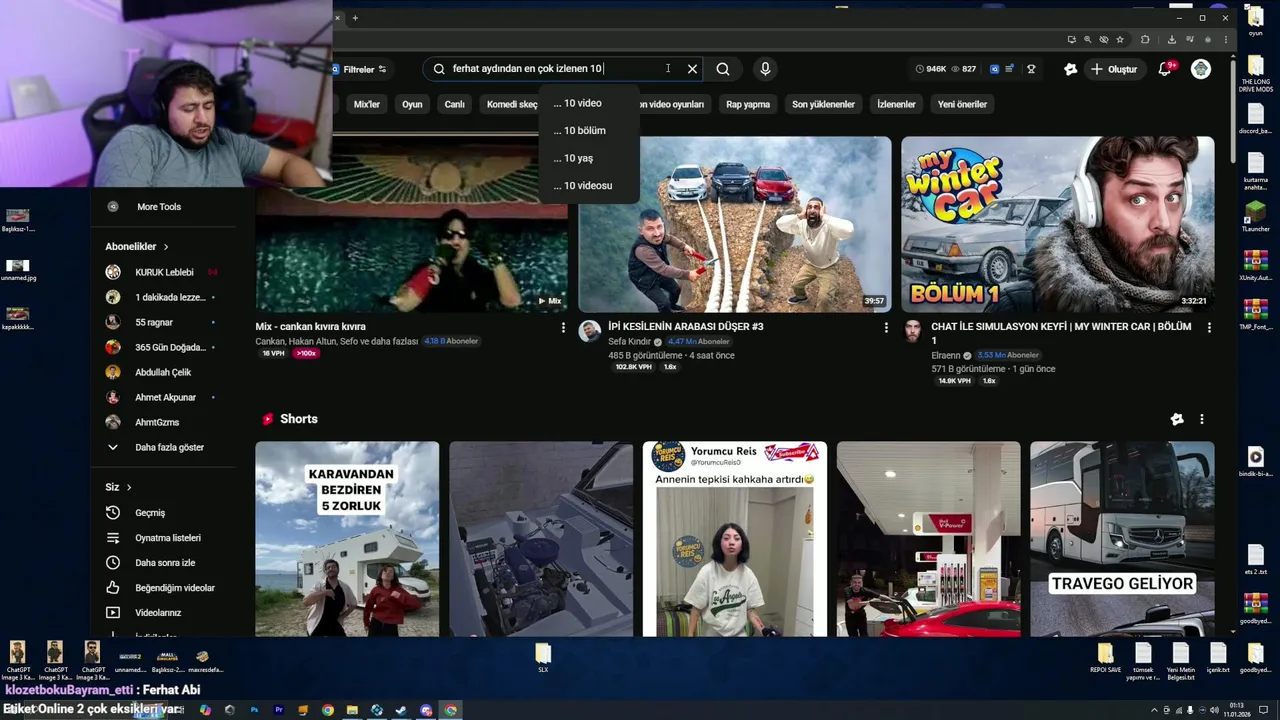
Task: Open the Yorumcu Reis short
Action: [x=735, y=539]
